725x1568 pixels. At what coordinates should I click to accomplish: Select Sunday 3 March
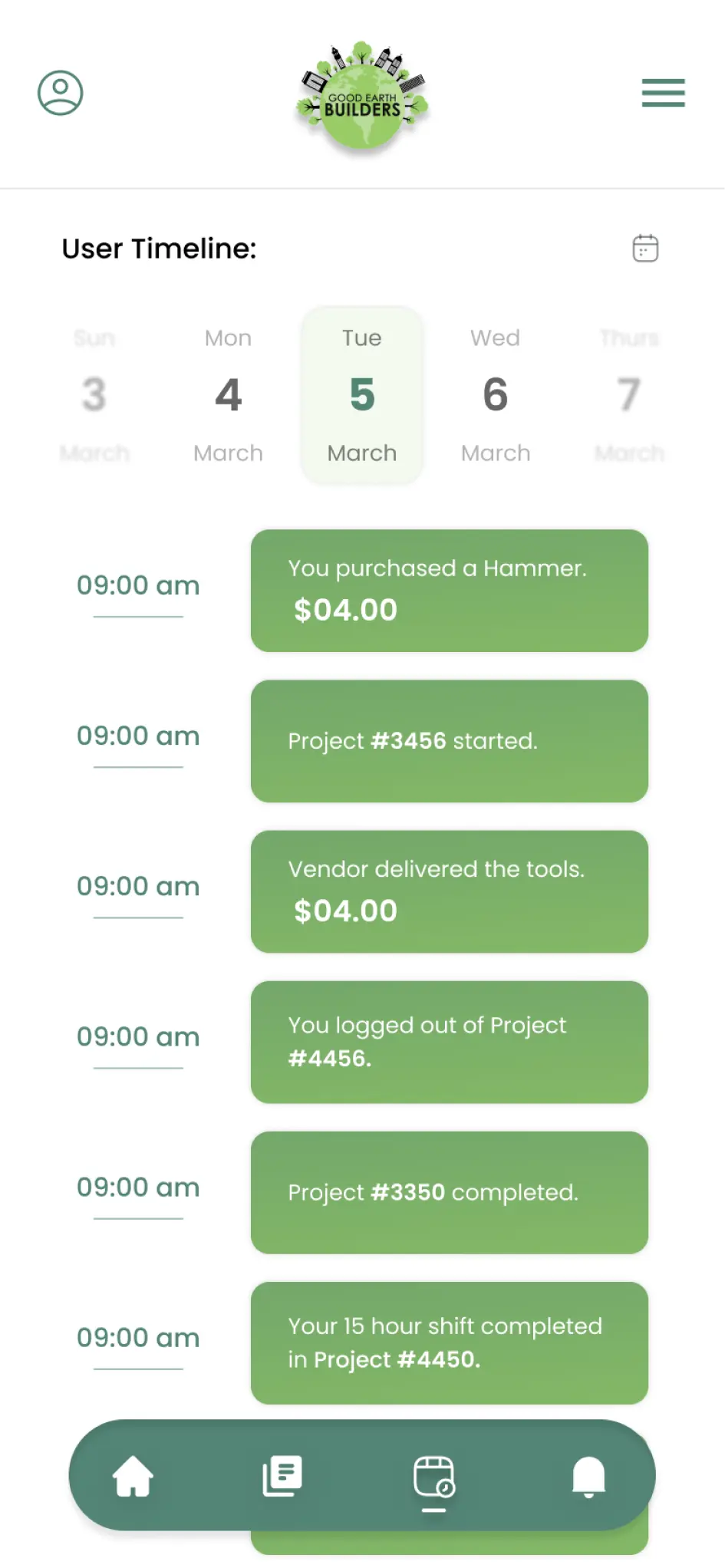pos(94,394)
